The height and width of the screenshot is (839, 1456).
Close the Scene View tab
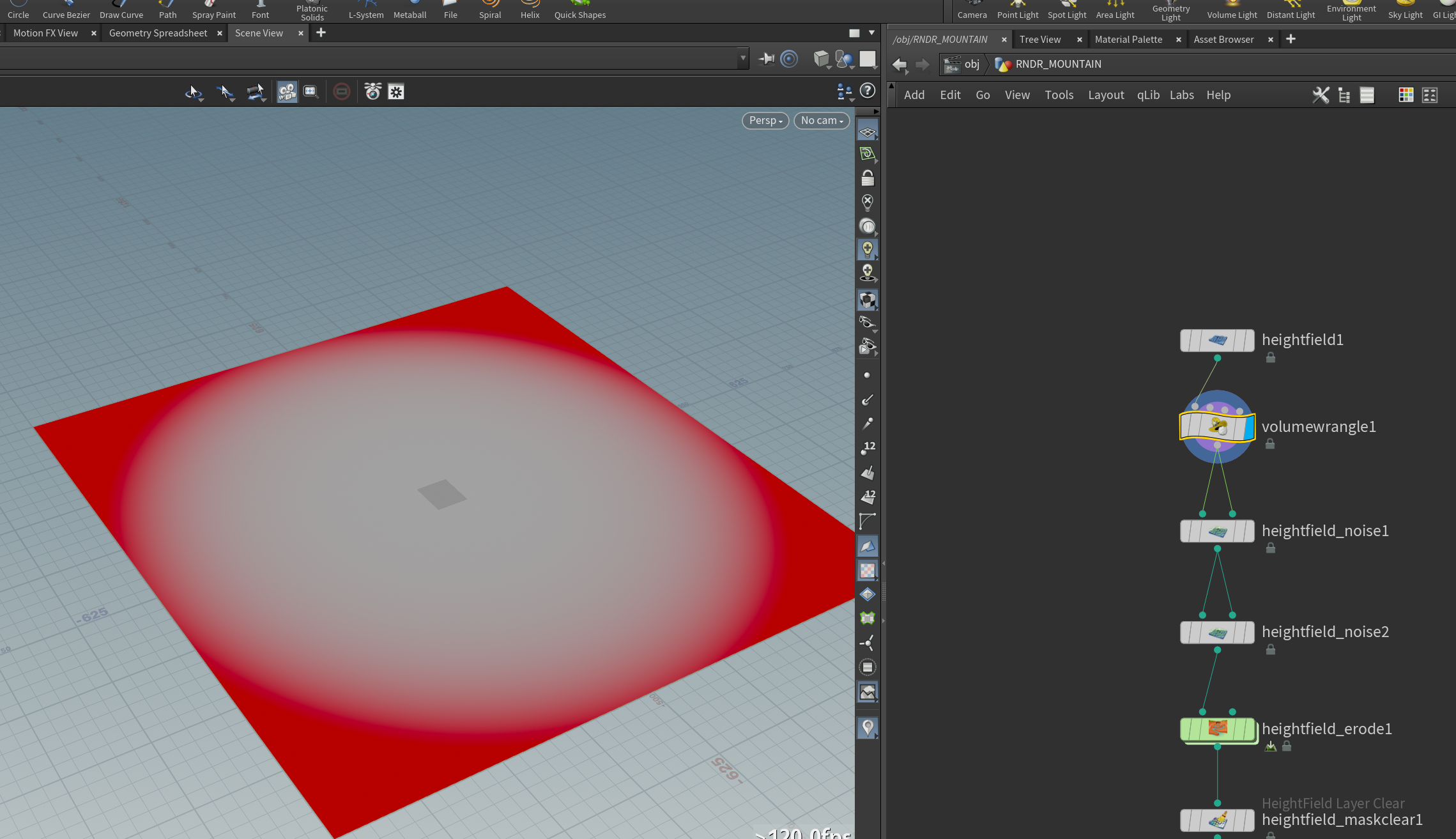[x=300, y=33]
